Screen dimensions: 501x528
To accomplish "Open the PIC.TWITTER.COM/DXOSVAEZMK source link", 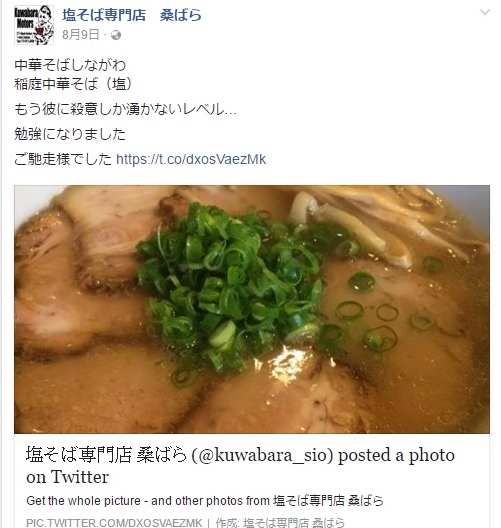I will pyautogui.click(x=114, y=523).
